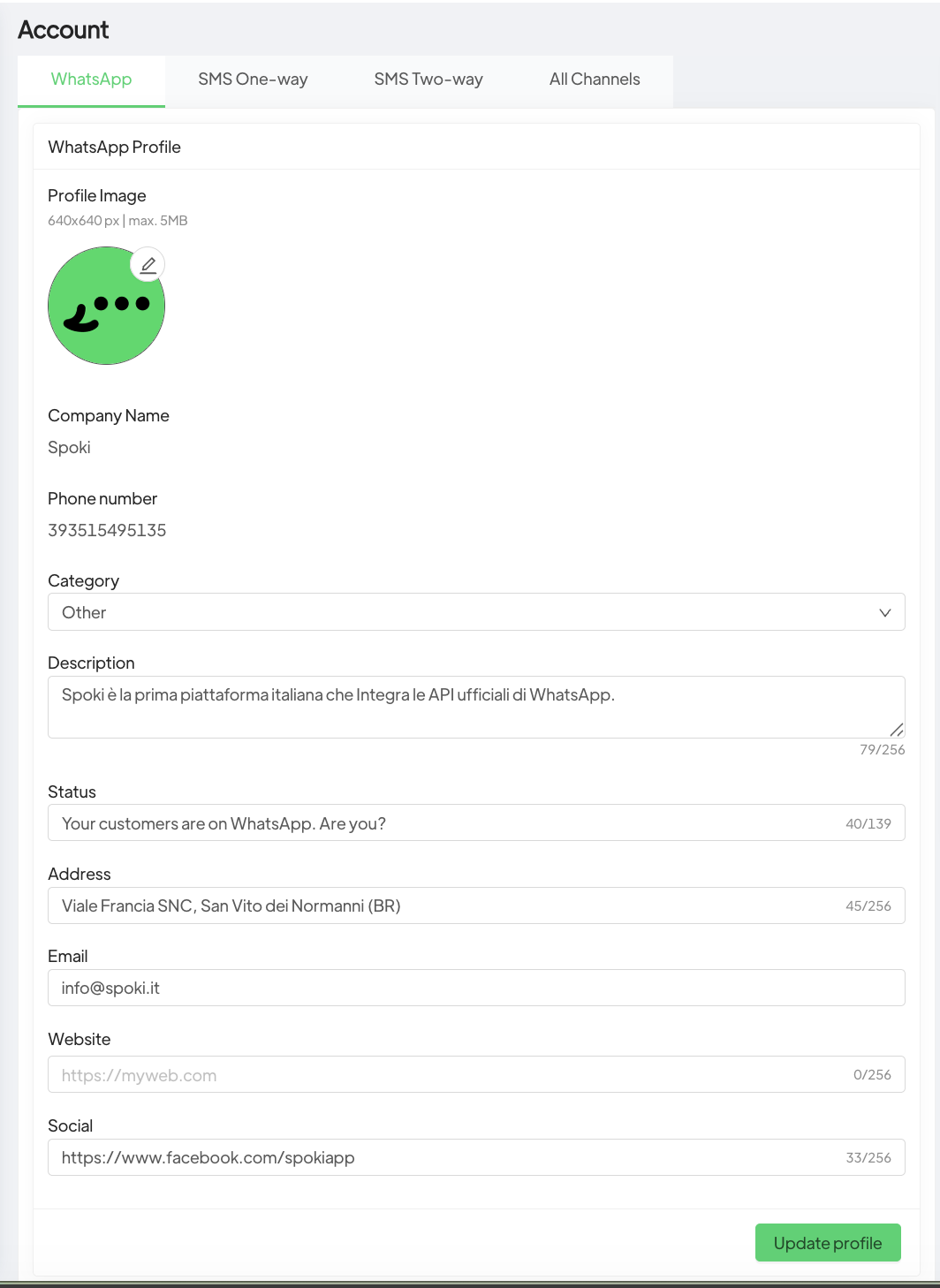This screenshot has height=1288, width=940.
Task: Click the Phone number value 393515495135
Action: (x=107, y=530)
